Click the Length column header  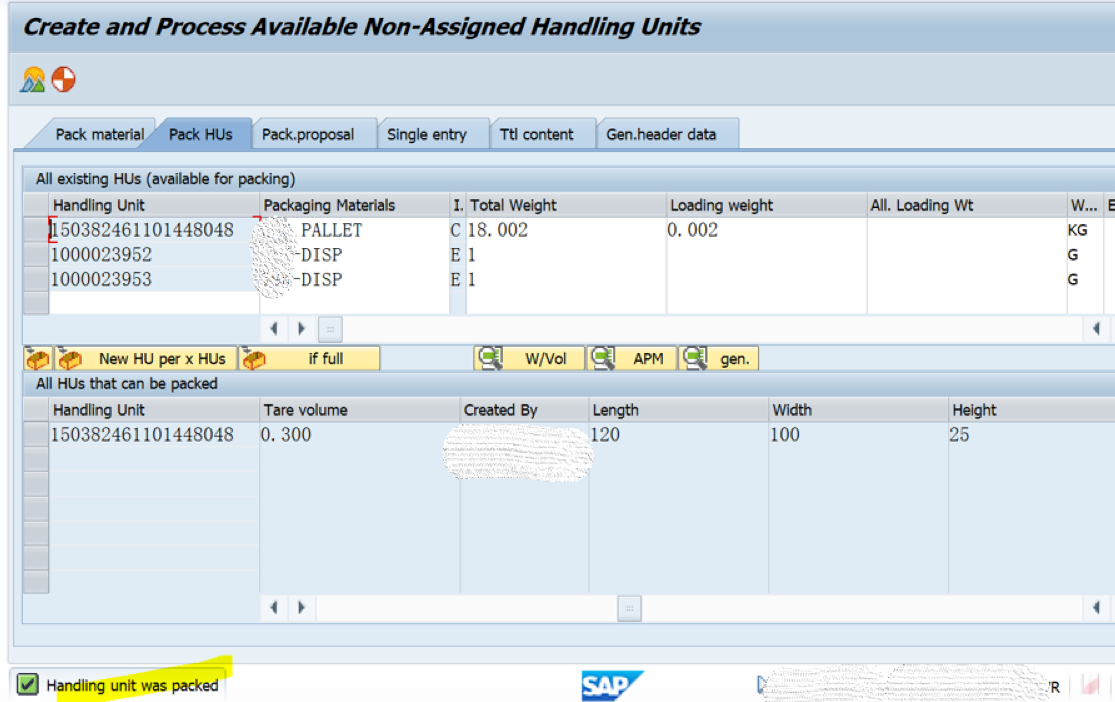pos(679,410)
